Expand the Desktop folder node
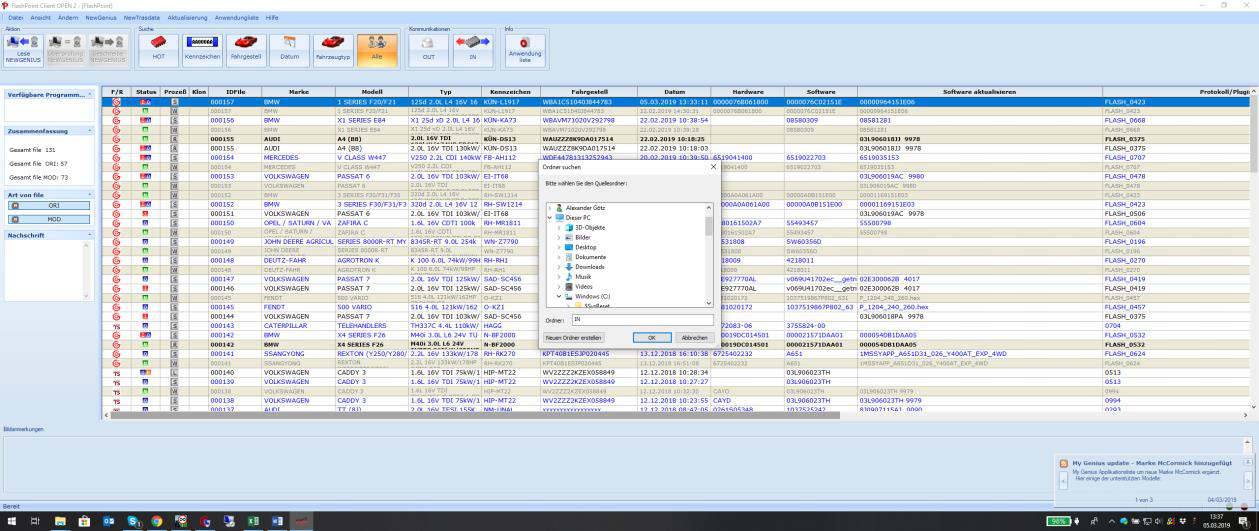The image size is (1259, 531). point(559,247)
